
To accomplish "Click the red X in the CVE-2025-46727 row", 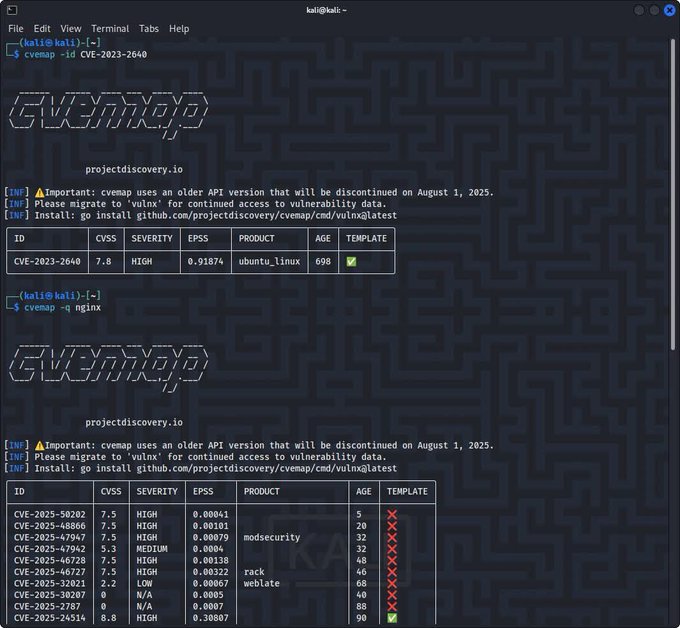I will tap(392, 572).
